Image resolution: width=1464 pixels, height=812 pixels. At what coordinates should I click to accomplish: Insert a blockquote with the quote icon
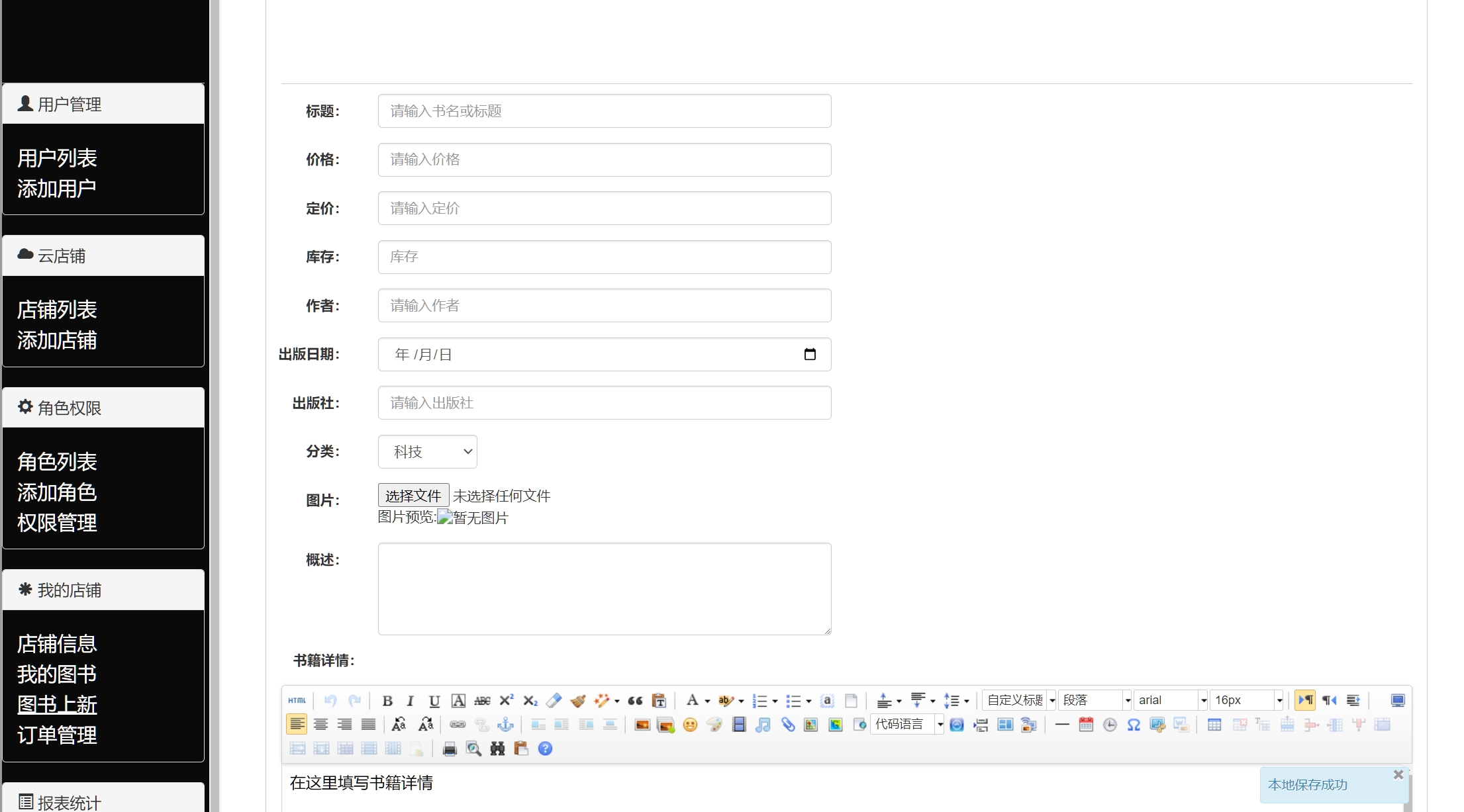click(x=635, y=700)
